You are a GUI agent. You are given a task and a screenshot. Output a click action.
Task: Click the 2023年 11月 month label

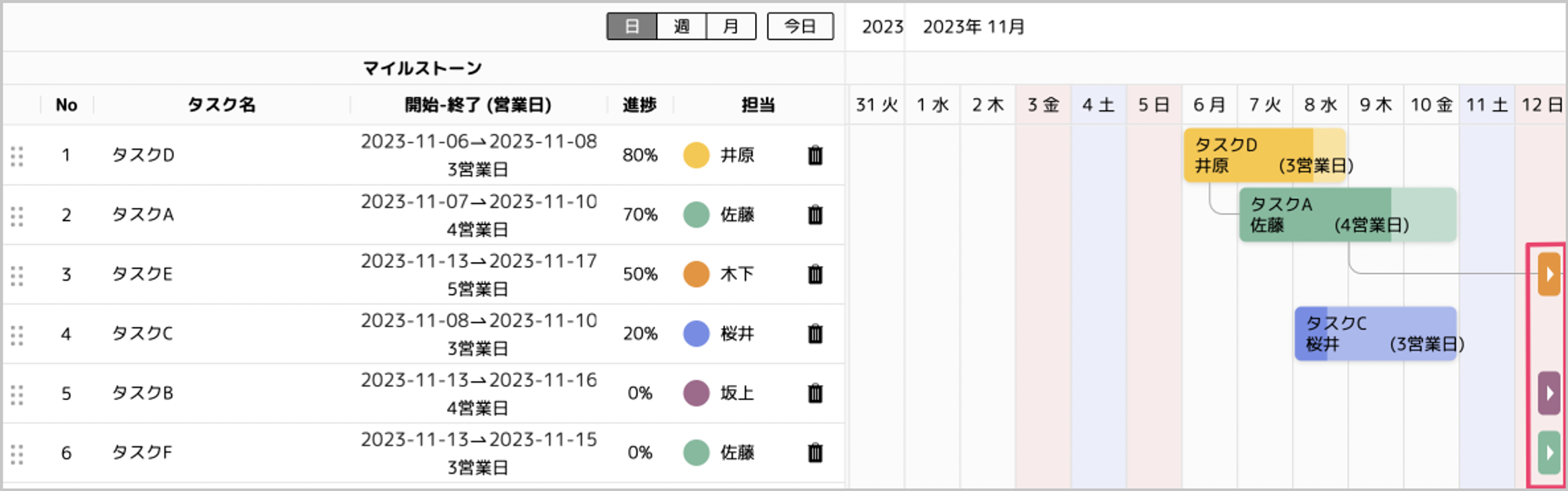point(974,27)
